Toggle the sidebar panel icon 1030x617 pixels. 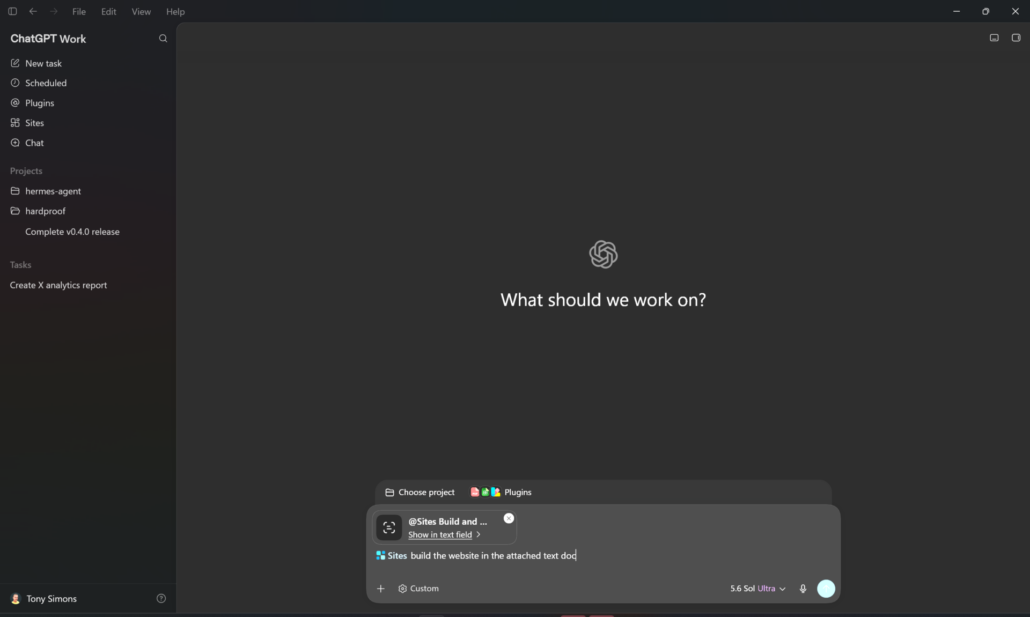(x=12, y=11)
